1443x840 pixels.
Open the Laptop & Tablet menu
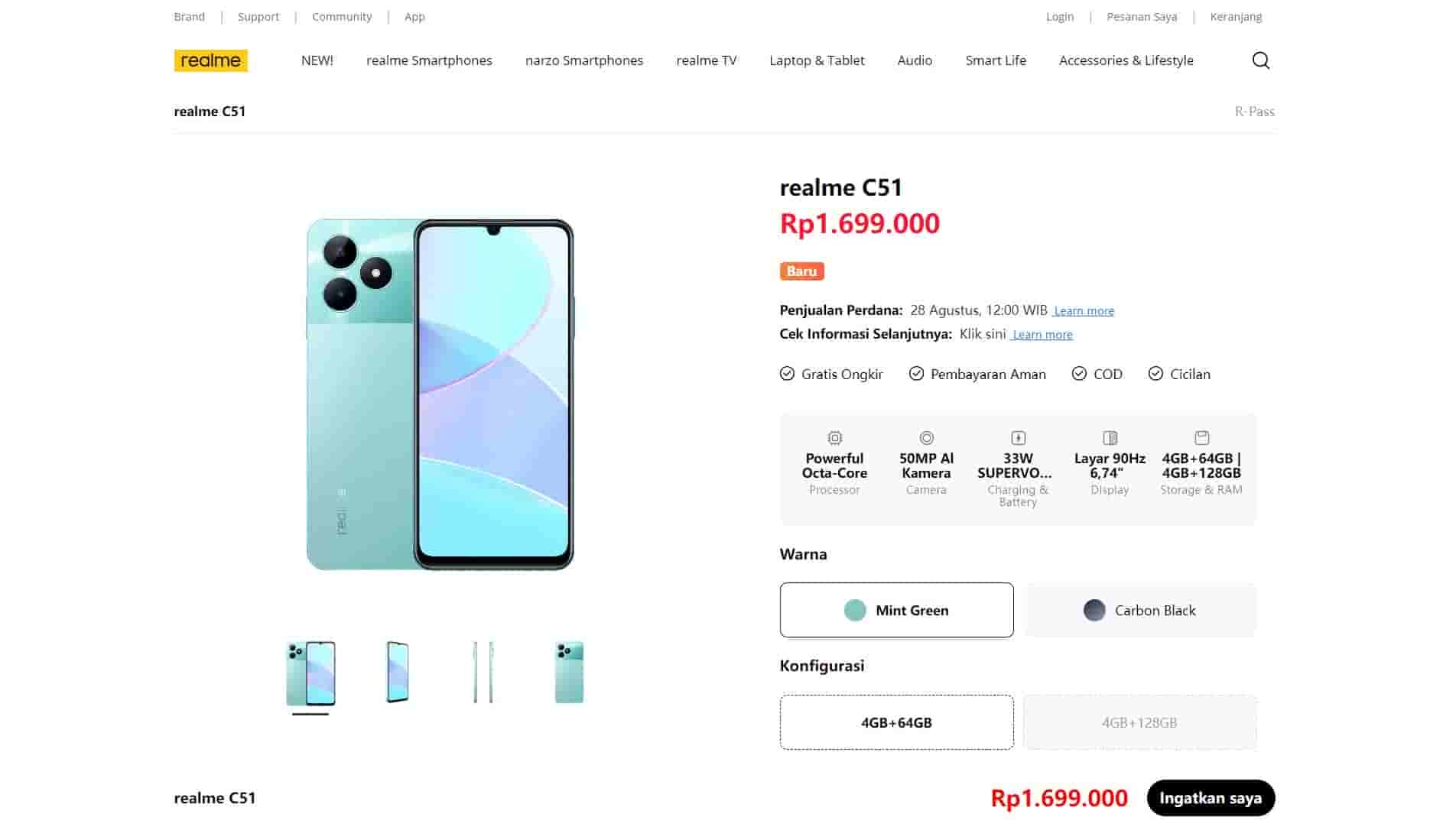point(817,60)
